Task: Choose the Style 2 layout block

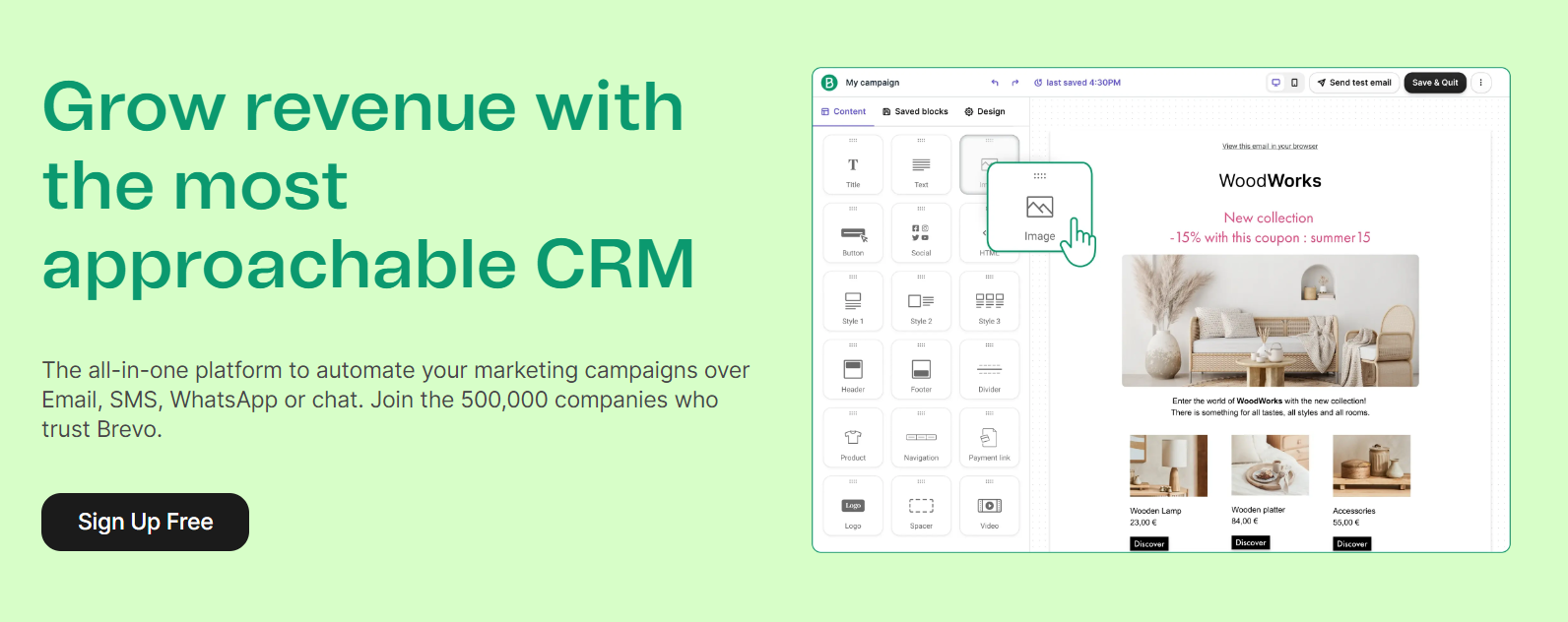Action: 921,301
